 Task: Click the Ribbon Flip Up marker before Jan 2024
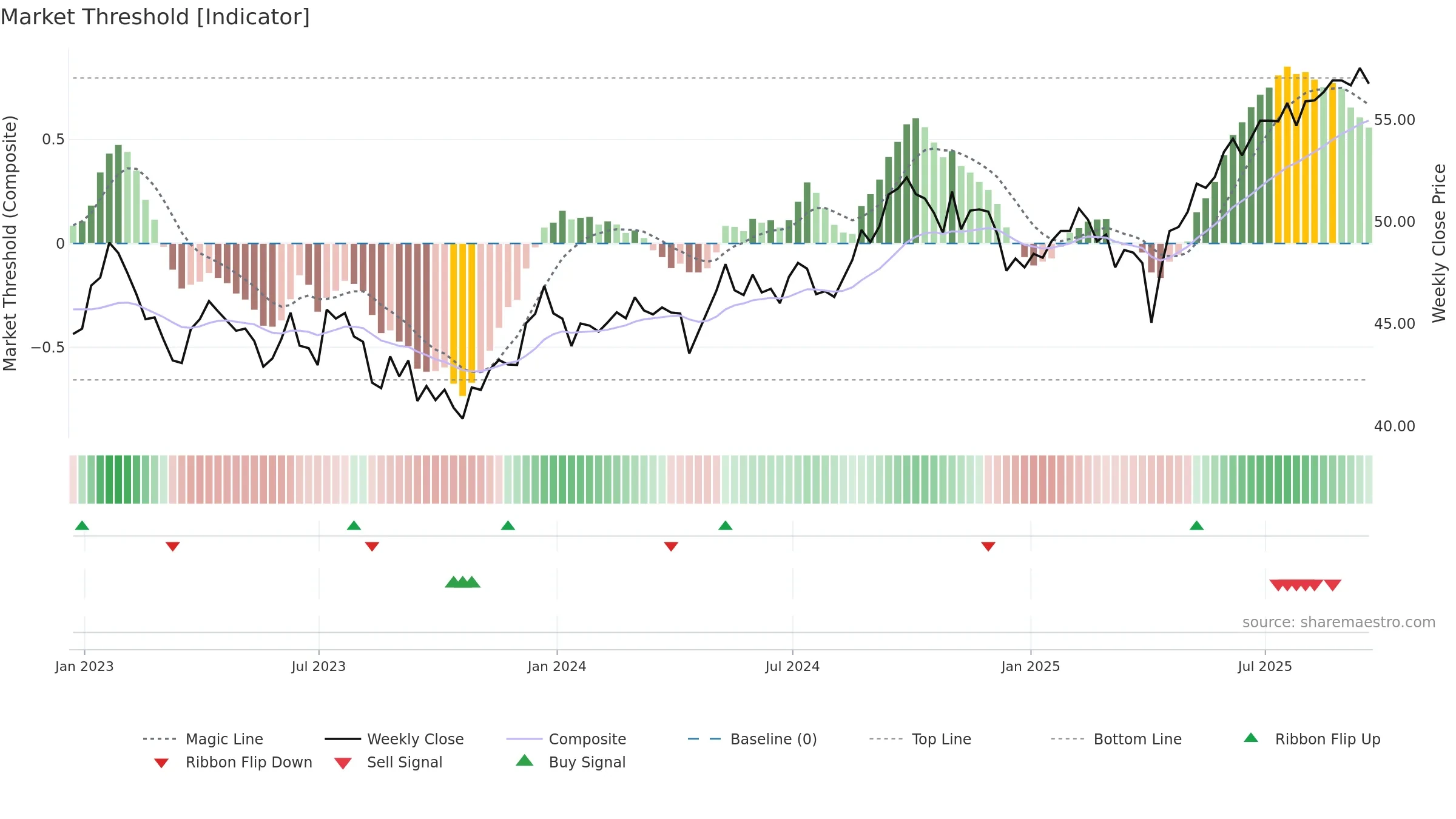508,525
